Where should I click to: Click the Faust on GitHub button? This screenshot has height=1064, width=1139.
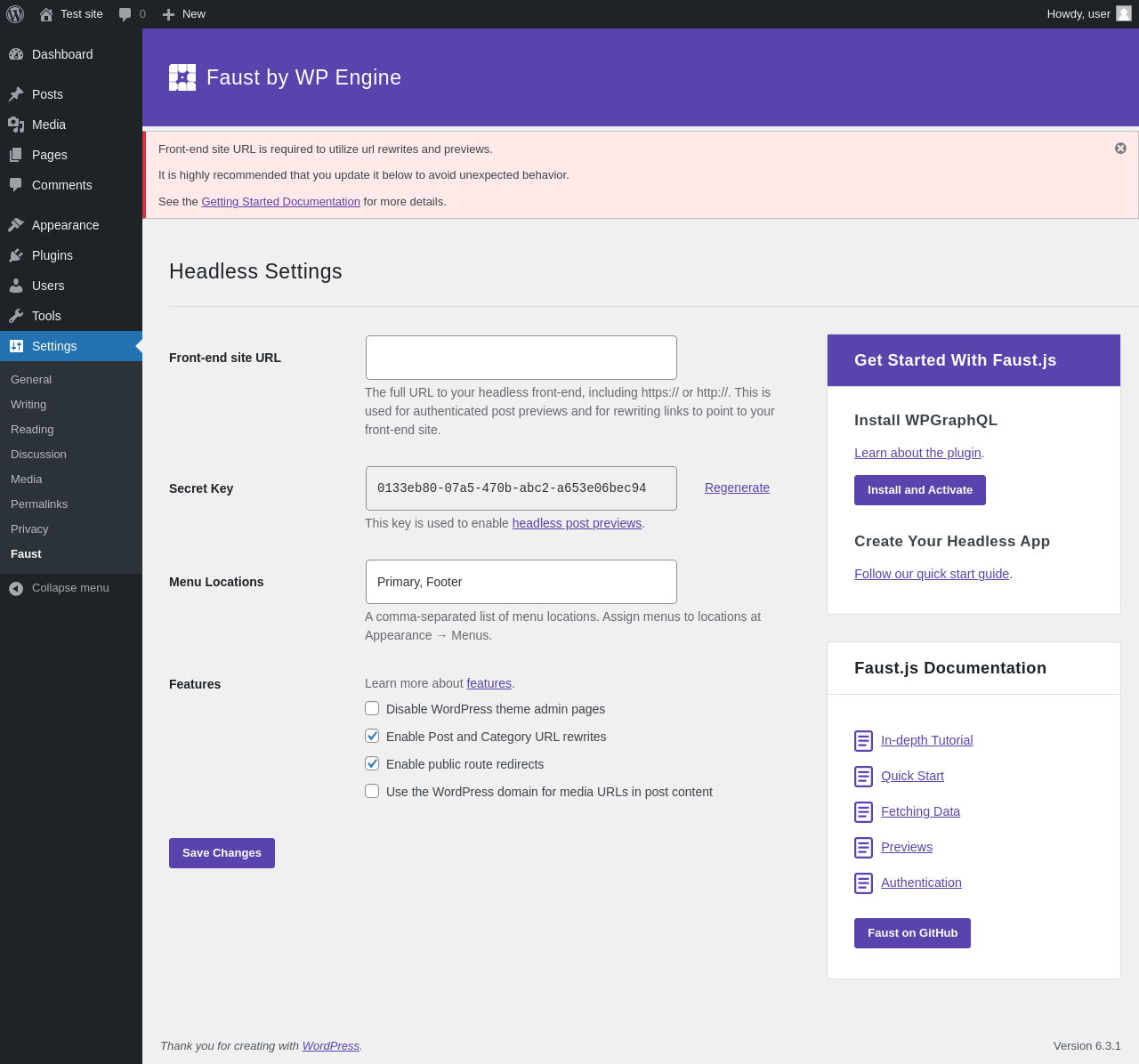point(912,933)
